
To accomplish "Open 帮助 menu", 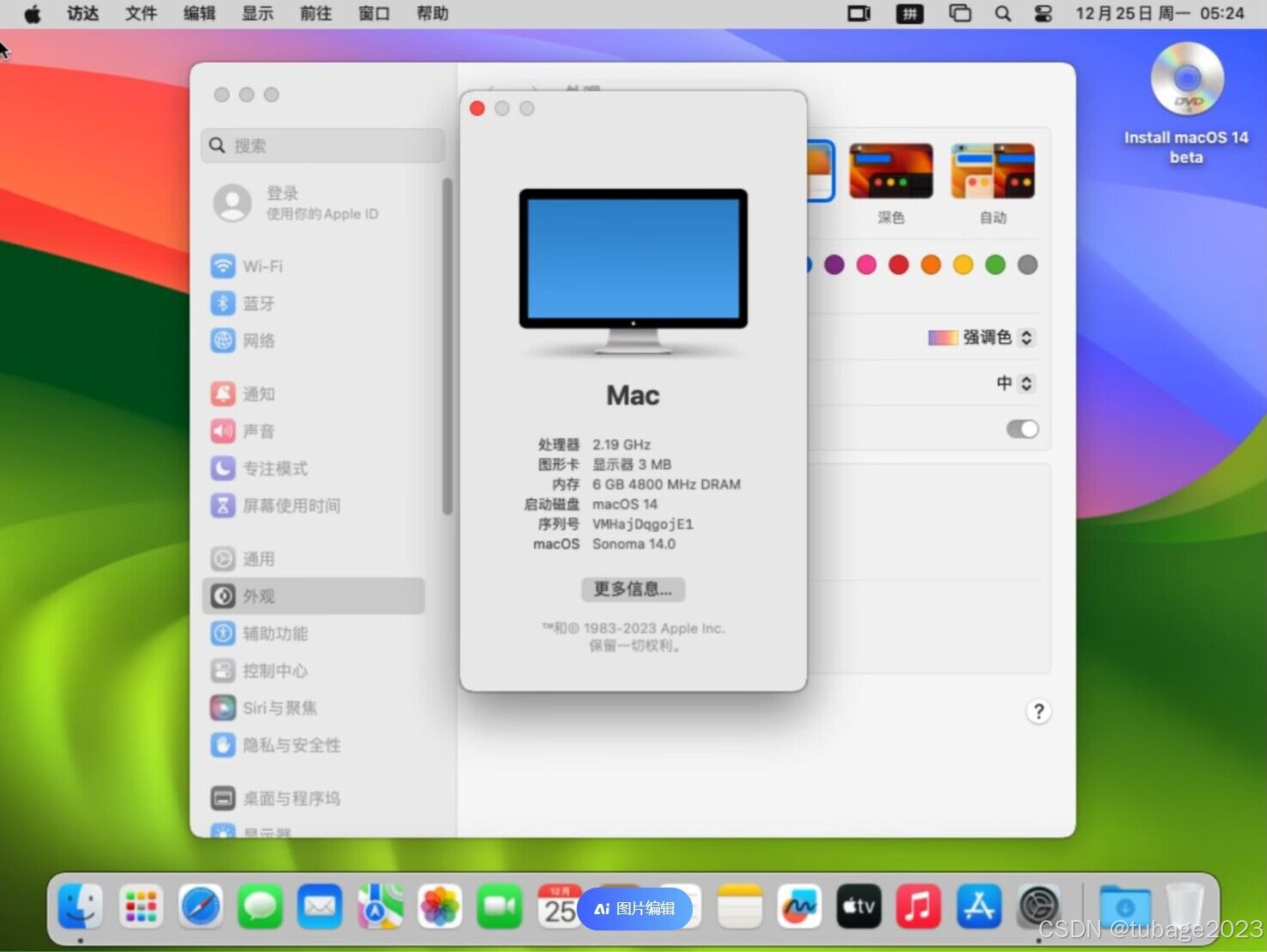I will [x=432, y=14].
